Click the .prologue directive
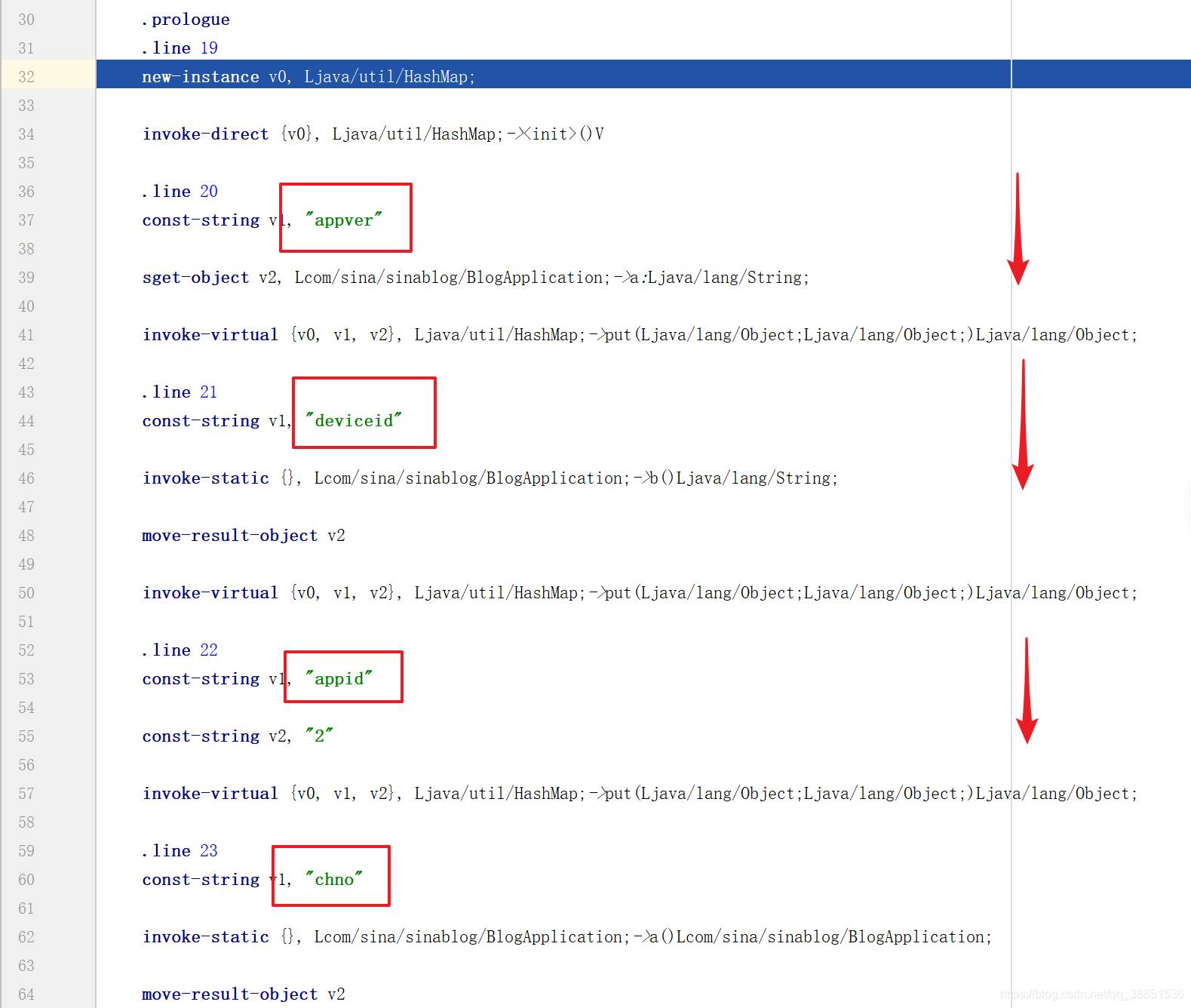The width and height of the screenshot is (1191, 1008). tap(186, 20)
